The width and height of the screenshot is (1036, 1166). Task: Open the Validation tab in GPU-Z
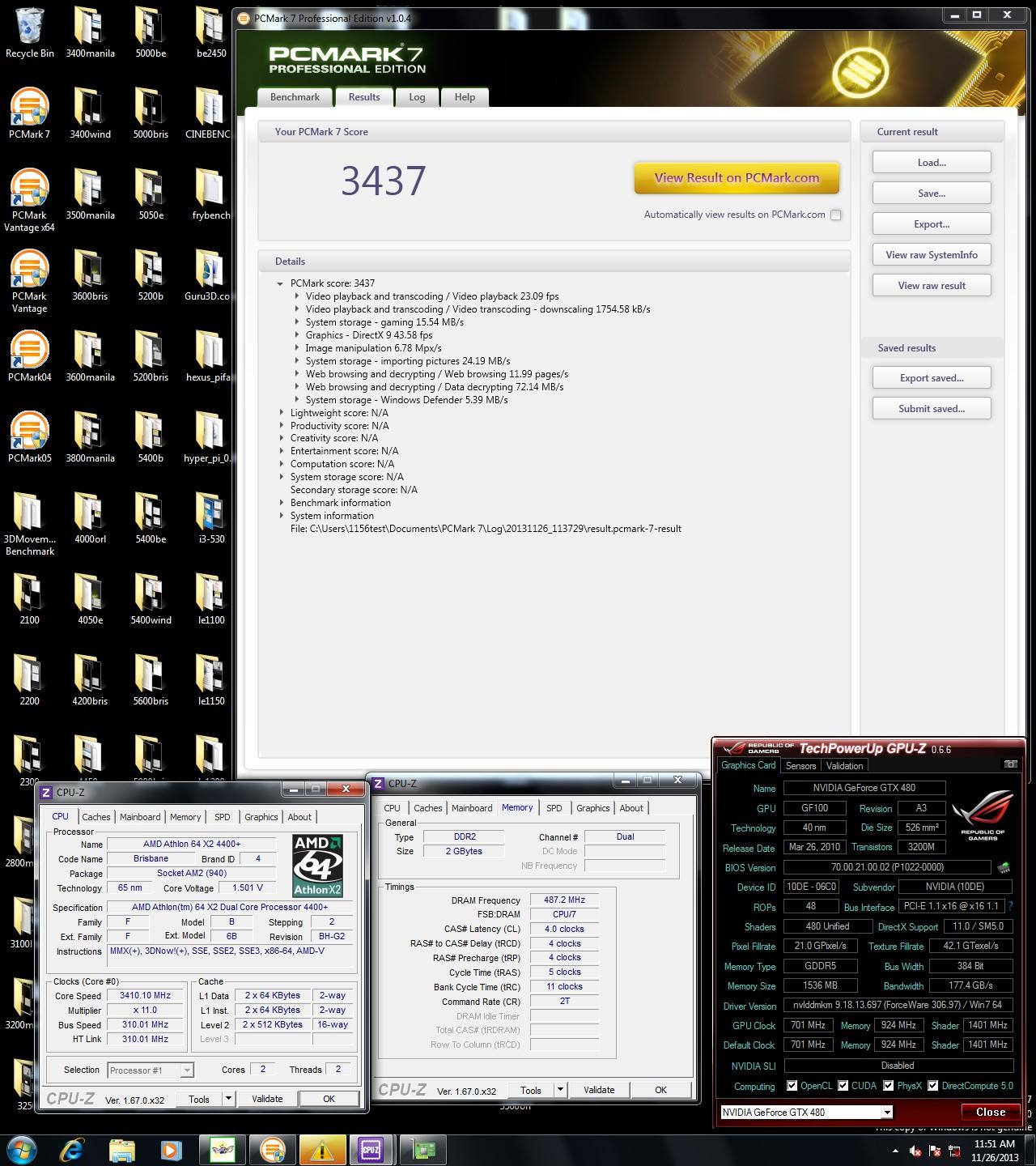845,765
